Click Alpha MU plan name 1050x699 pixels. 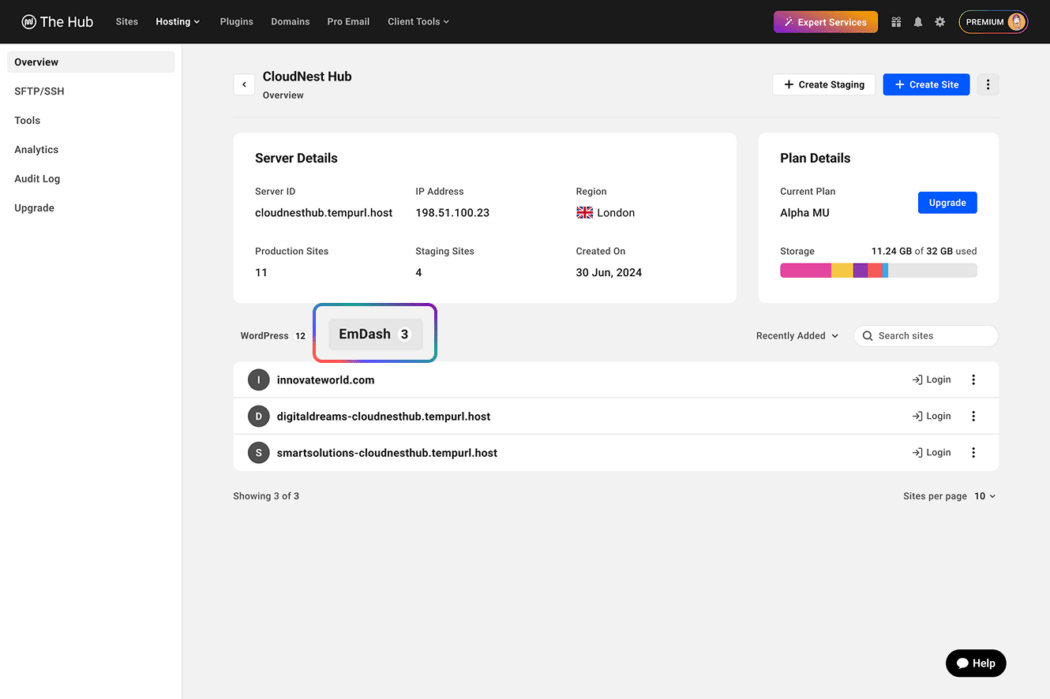pyautogui.click(x=804, y=212)
